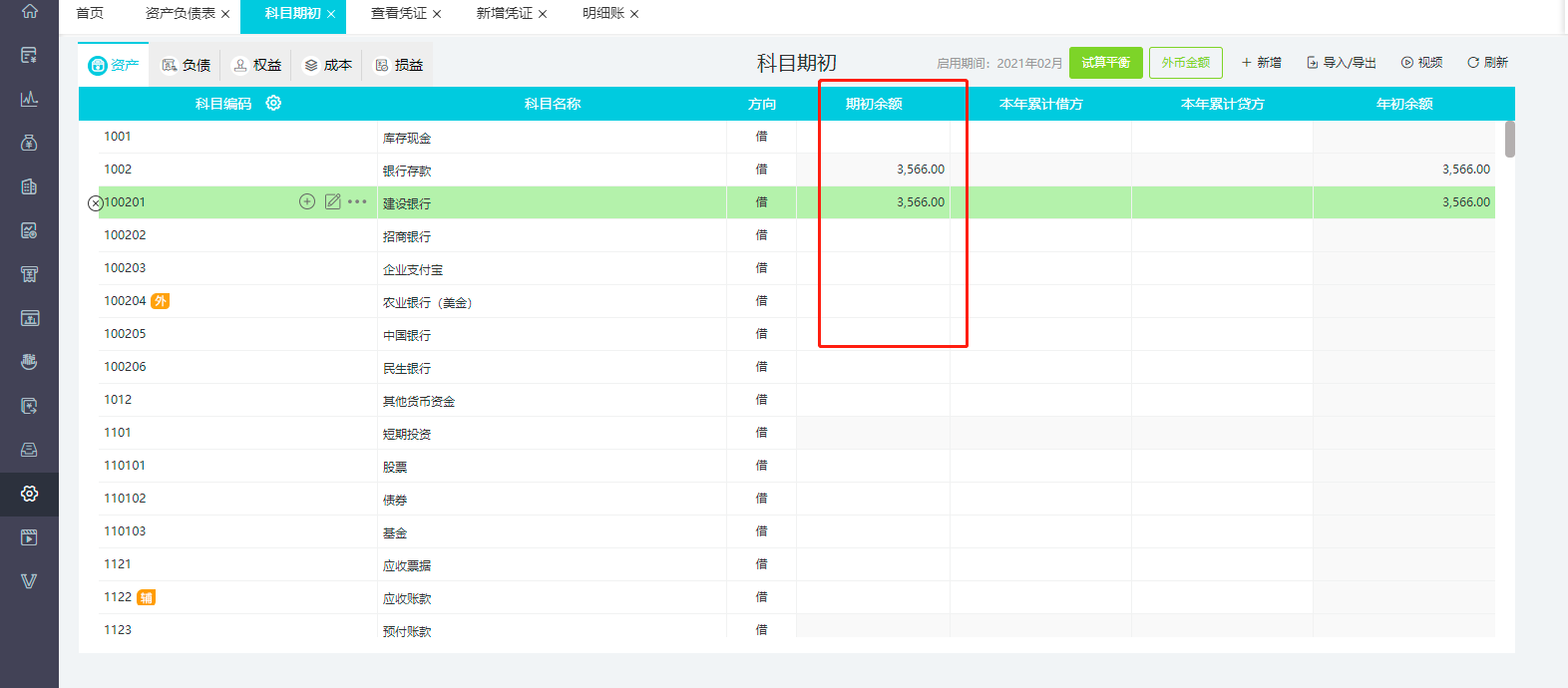
Task: Click the 外 badge on account 100204
Action: (160, 301)
